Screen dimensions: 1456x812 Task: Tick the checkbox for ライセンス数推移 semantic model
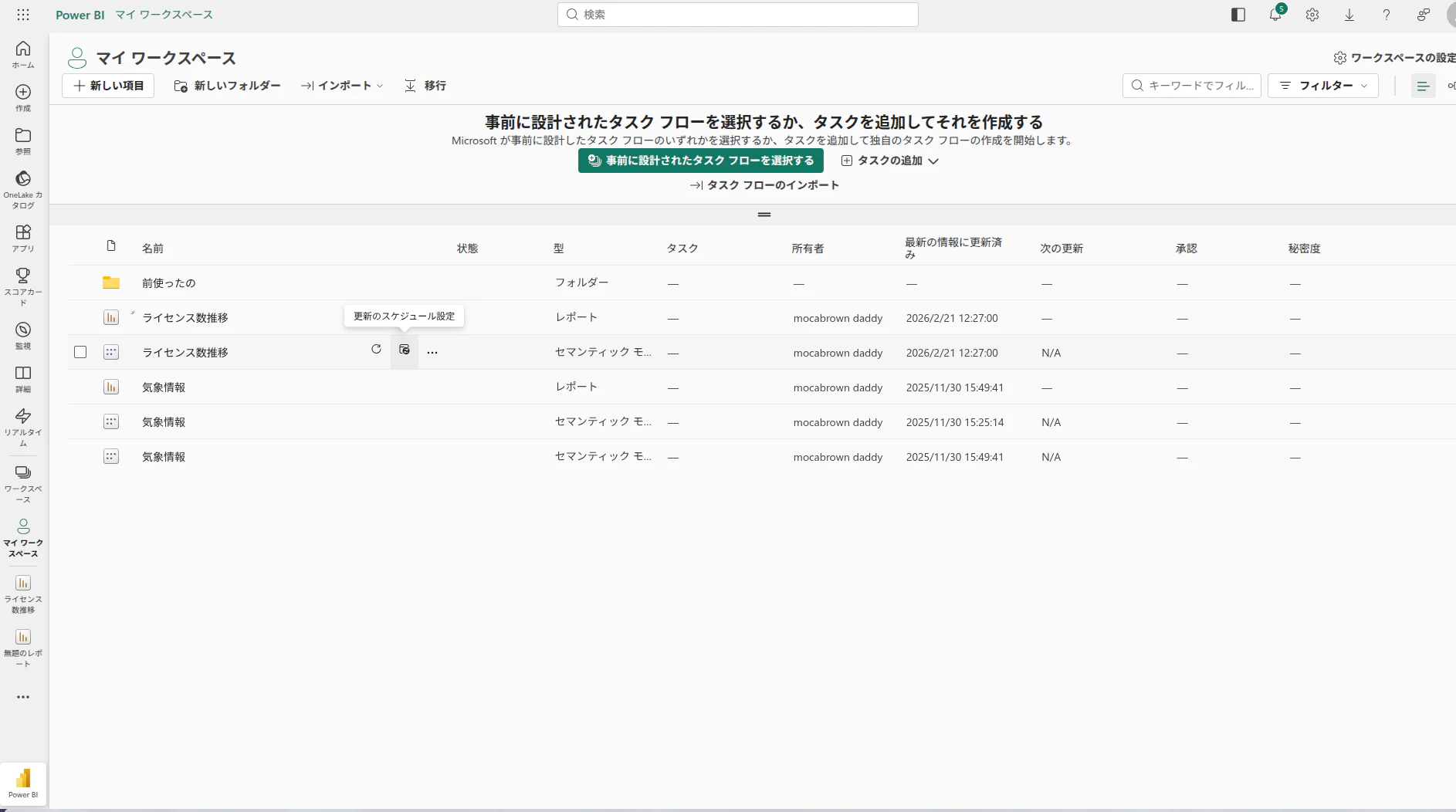[80, 352]
